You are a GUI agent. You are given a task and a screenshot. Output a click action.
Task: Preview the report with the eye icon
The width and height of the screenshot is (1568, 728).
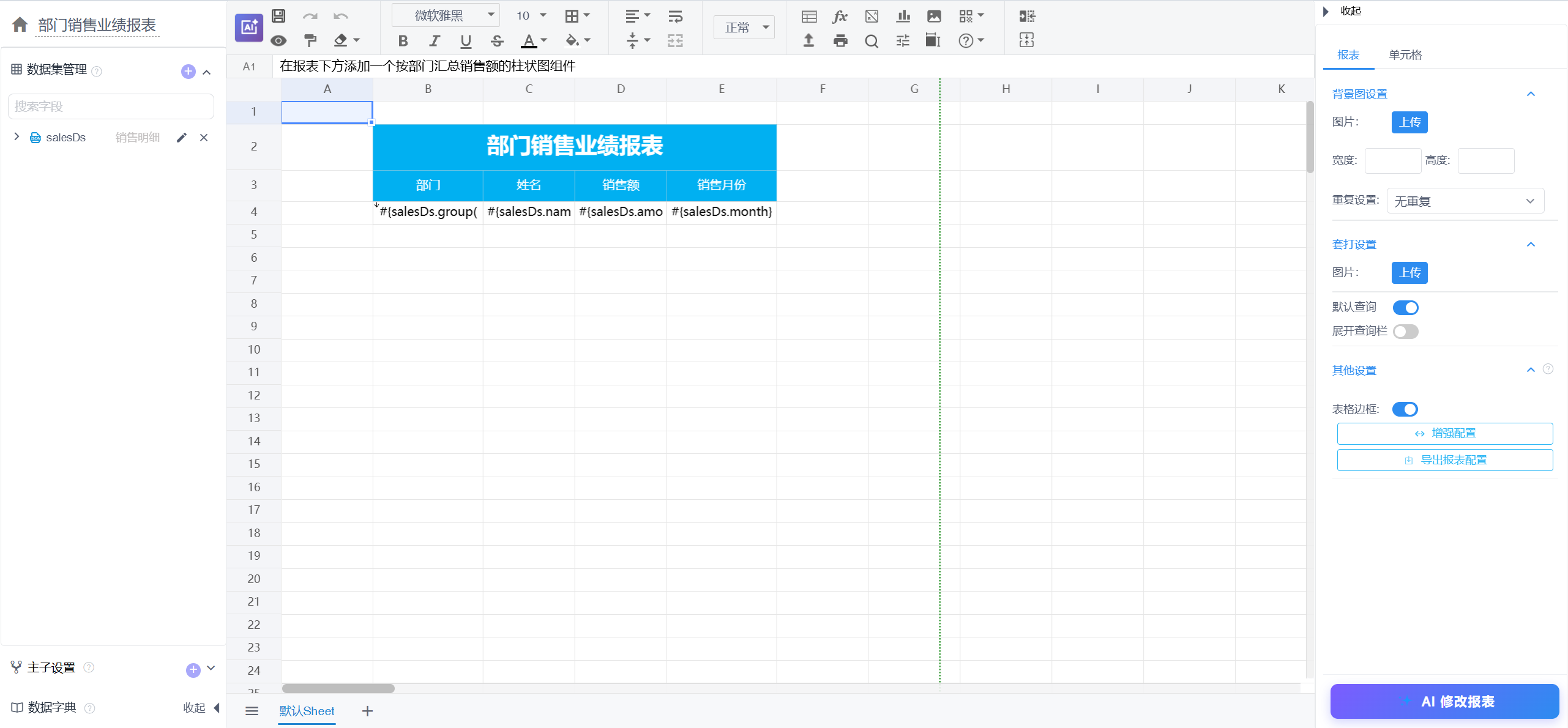(x=278, y=40)
